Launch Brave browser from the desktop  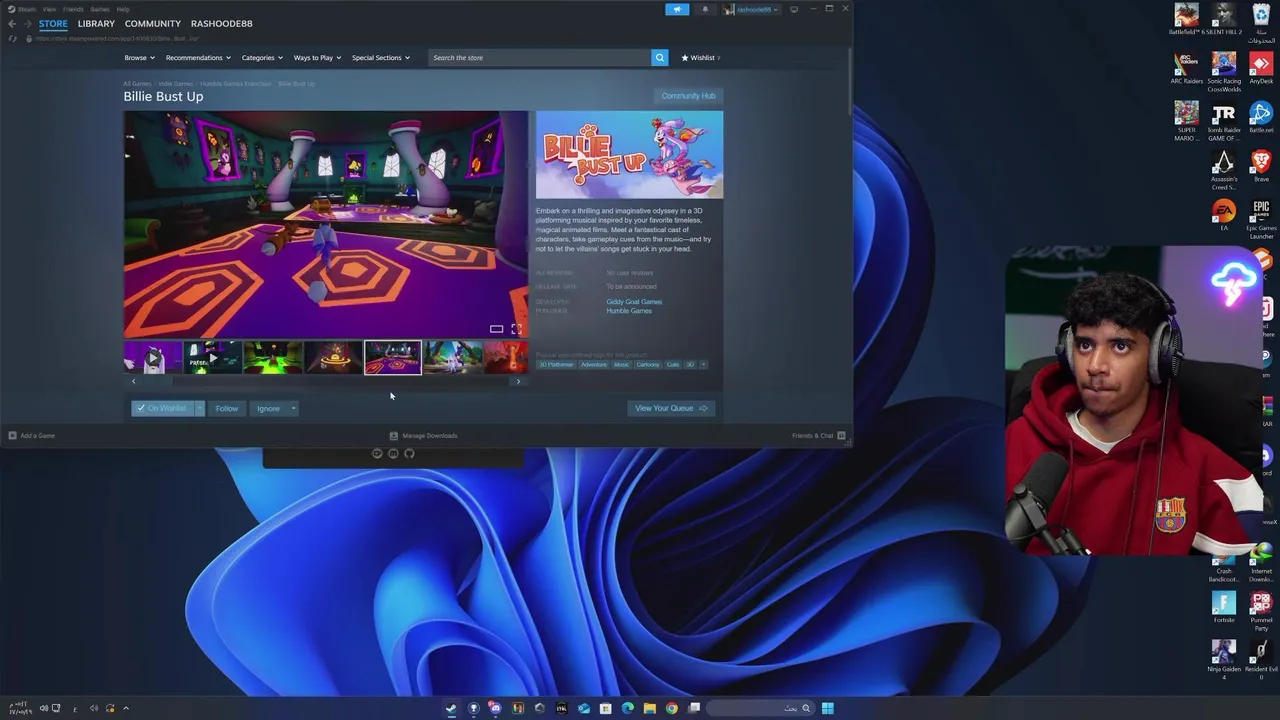(x=1261, y=167)
